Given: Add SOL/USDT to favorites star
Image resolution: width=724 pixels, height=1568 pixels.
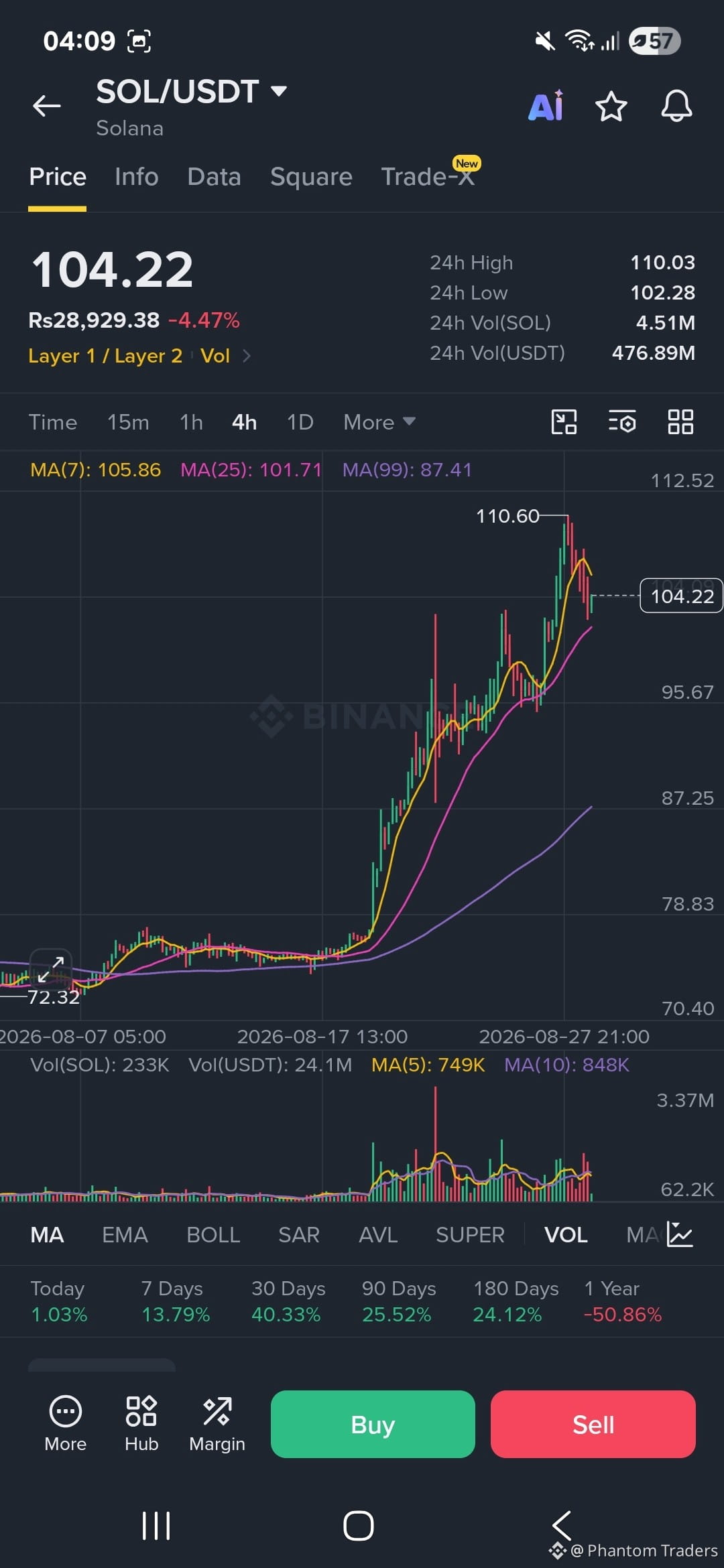Looking at the screenshot, I should click(611, 107).
